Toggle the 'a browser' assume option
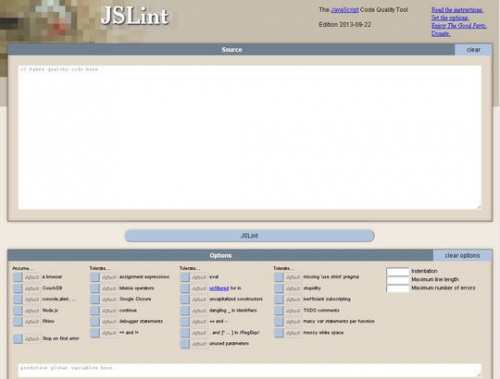500x379 pixels. [18, 277]
